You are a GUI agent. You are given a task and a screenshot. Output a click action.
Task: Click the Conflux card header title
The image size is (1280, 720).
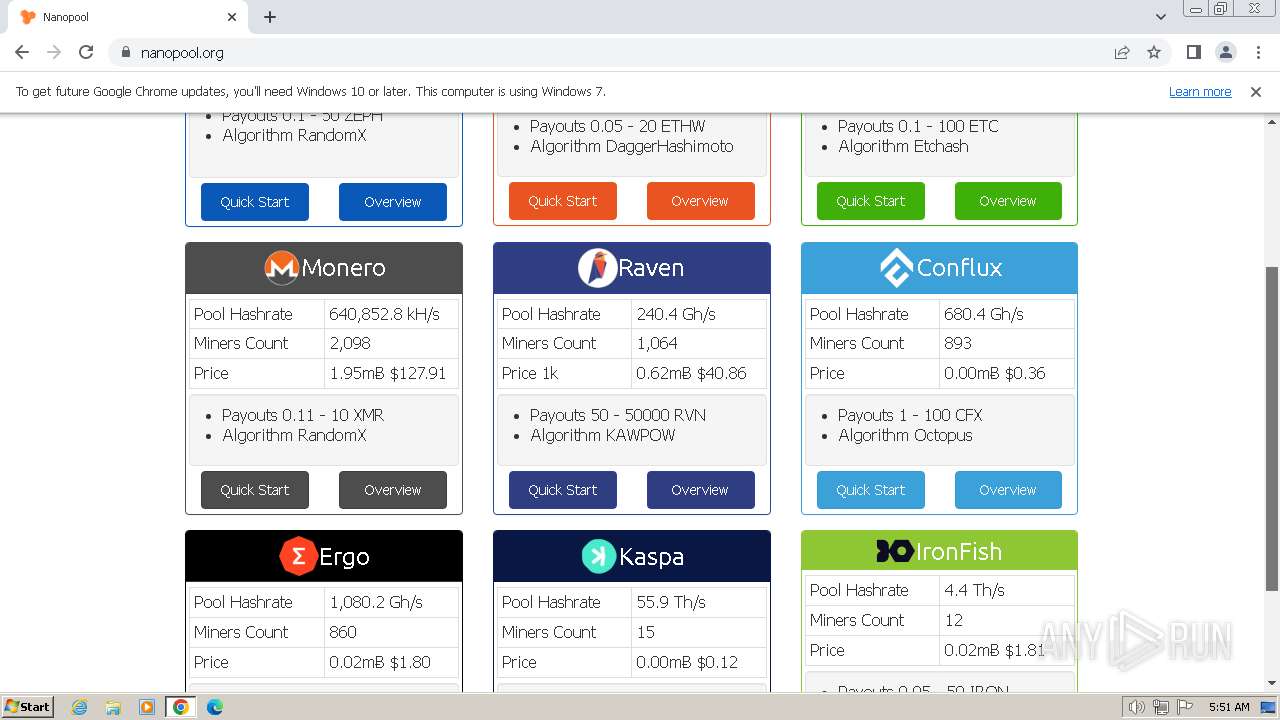coord(959,268)
